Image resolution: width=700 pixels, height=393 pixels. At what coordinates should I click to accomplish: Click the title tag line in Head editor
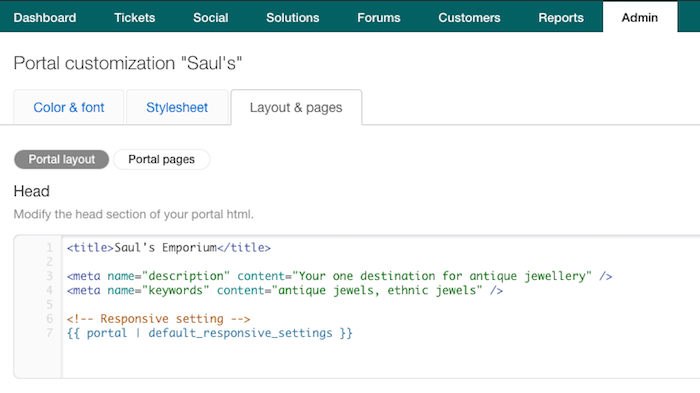point(169,247)
